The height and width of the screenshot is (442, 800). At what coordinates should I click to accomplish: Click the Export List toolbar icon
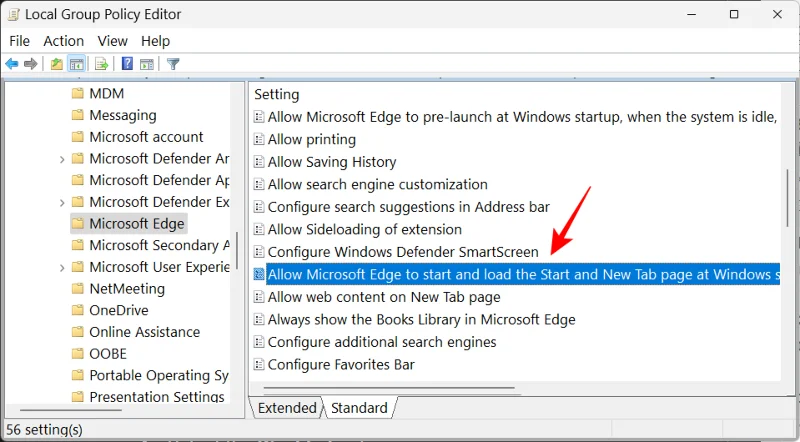pos(102,64)
